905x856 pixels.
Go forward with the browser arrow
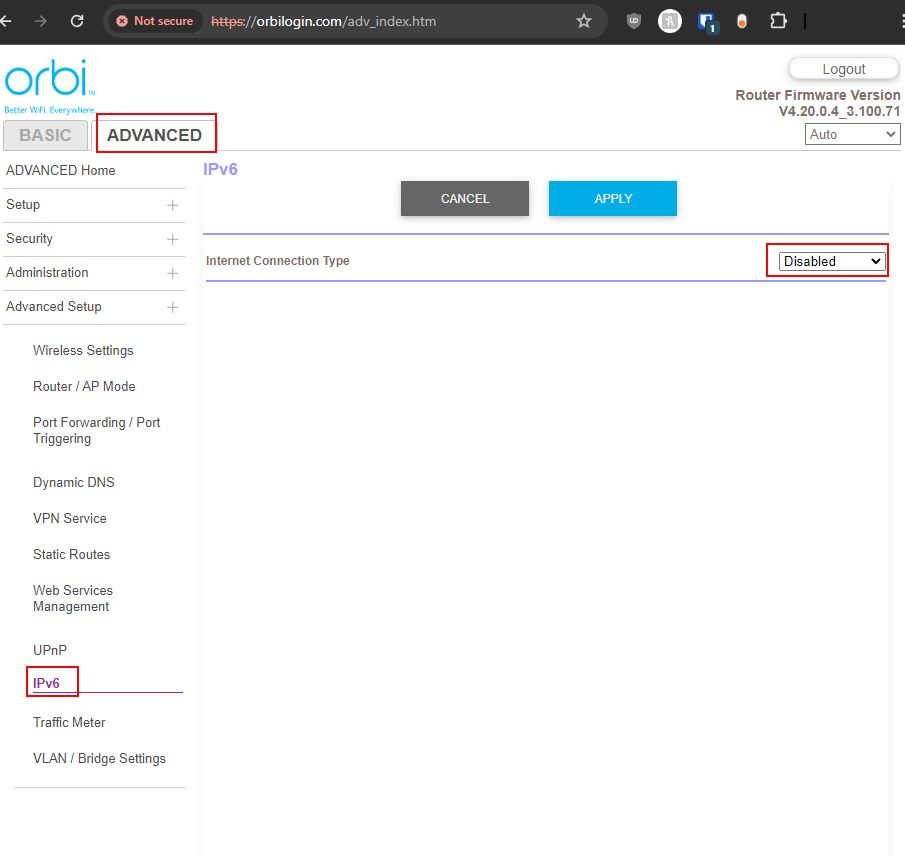pos(41,21)
